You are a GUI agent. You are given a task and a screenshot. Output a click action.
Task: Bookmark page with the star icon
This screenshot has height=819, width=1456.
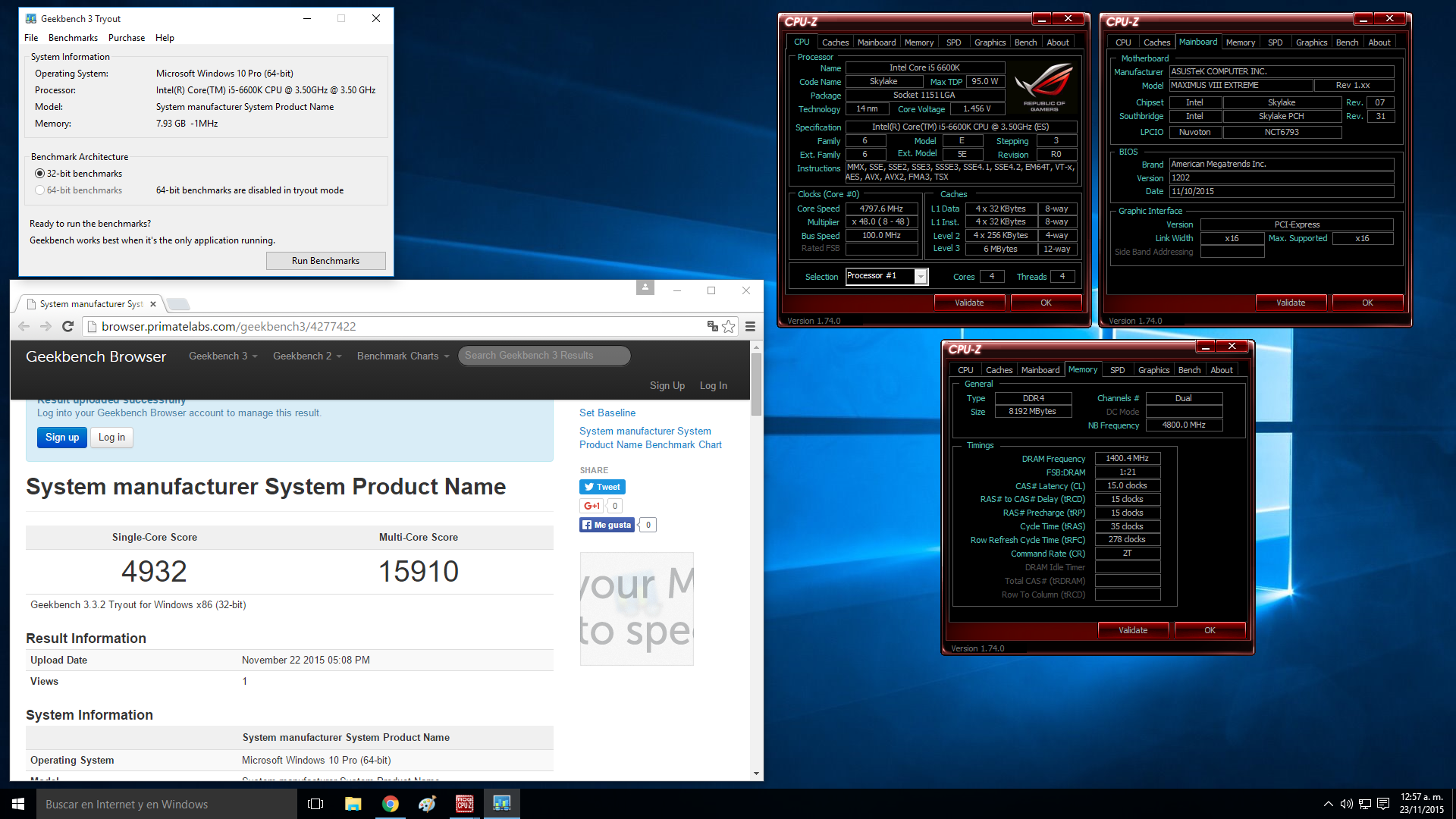[729, 327]
